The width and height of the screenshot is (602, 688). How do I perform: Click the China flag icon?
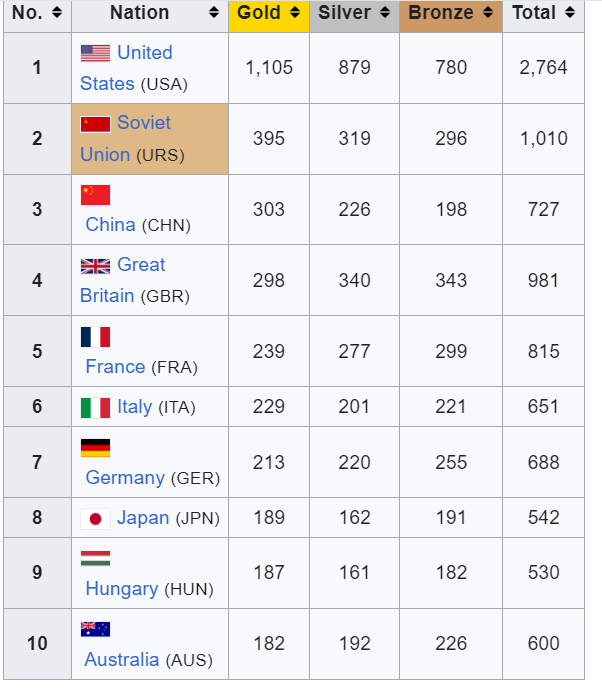95,195
